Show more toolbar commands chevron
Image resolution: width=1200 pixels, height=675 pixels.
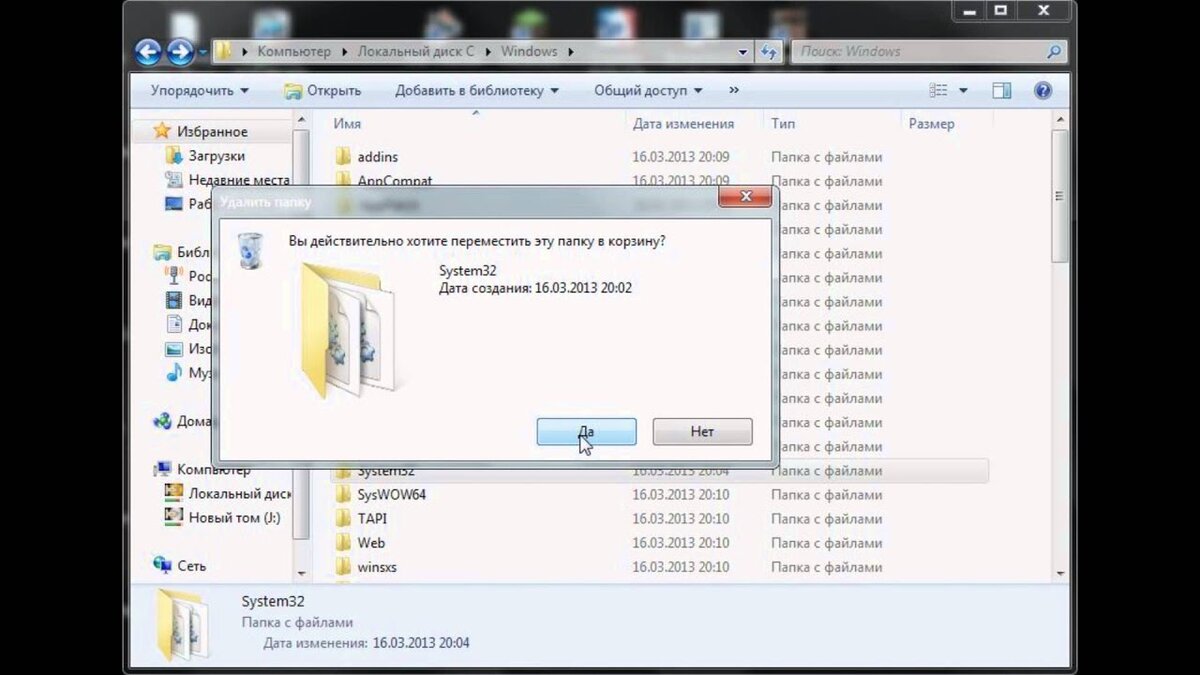pyautogui.click(x=734, y=90)
